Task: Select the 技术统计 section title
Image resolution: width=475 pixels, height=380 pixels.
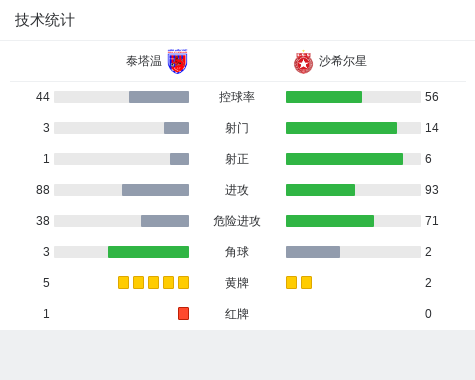Action: (45, 20)
